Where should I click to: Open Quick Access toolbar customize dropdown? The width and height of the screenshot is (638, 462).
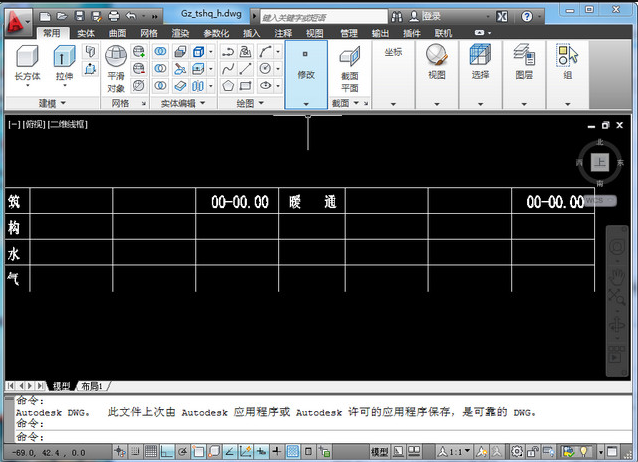[x=155, y=17]
